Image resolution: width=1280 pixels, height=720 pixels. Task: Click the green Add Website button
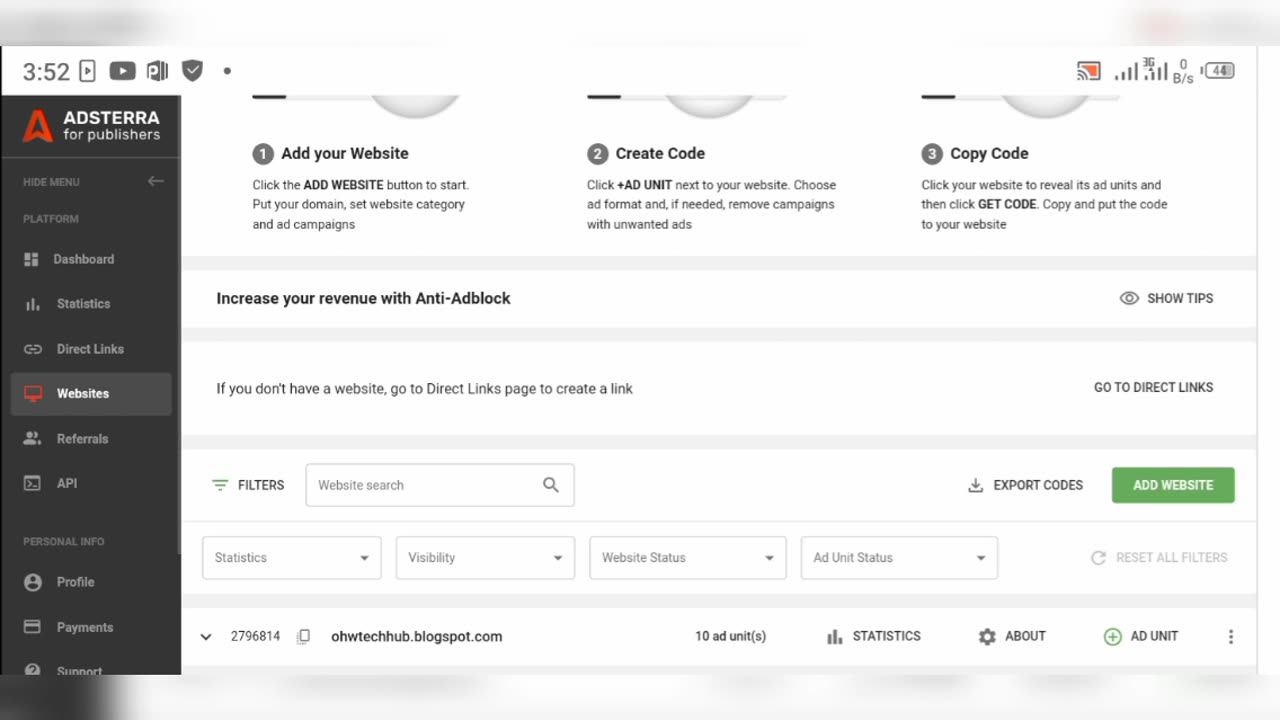pos(1173,485)
